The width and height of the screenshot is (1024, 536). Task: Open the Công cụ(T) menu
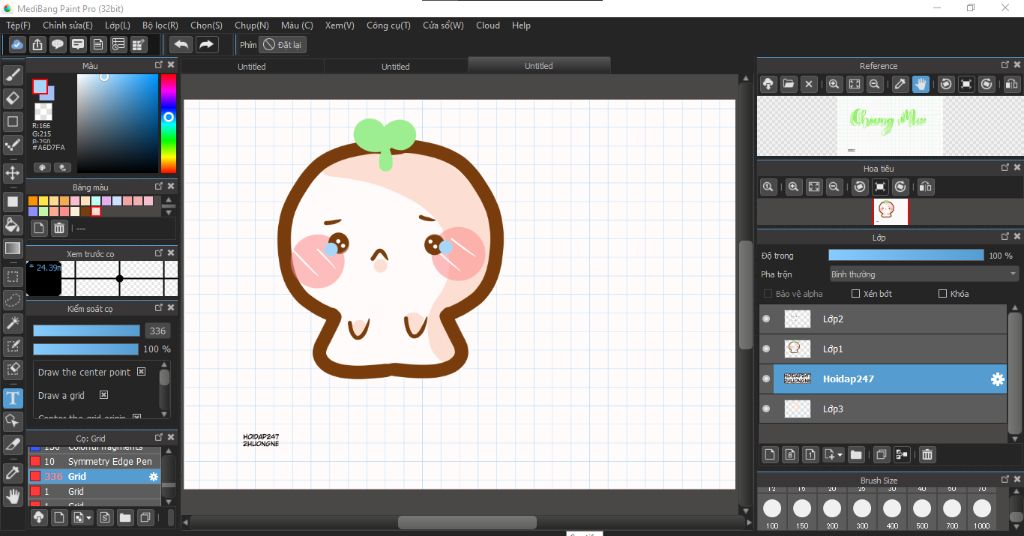click(388, 25)
